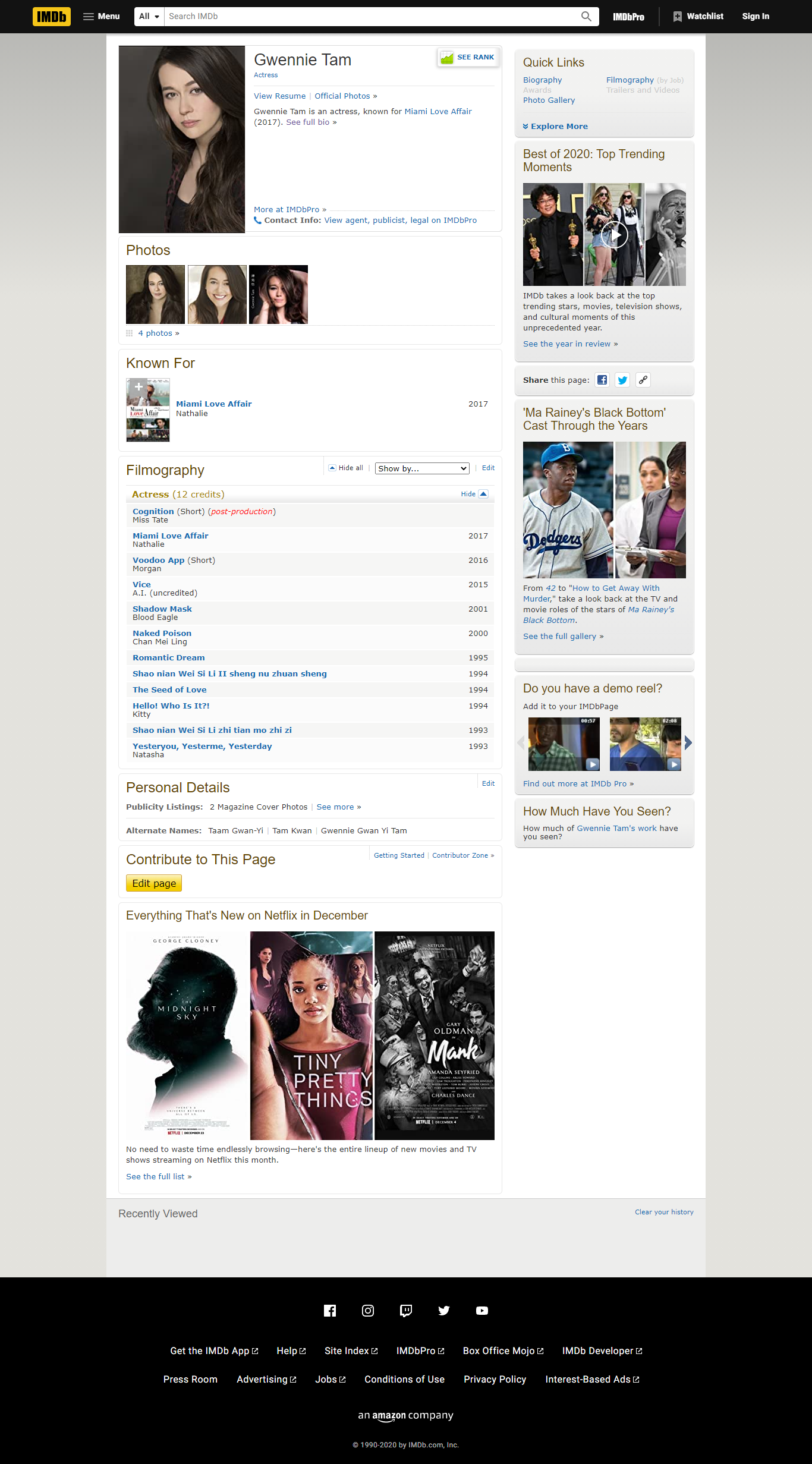Open Biography quick link
812x1464 pixels.
[x=542, y=80]
